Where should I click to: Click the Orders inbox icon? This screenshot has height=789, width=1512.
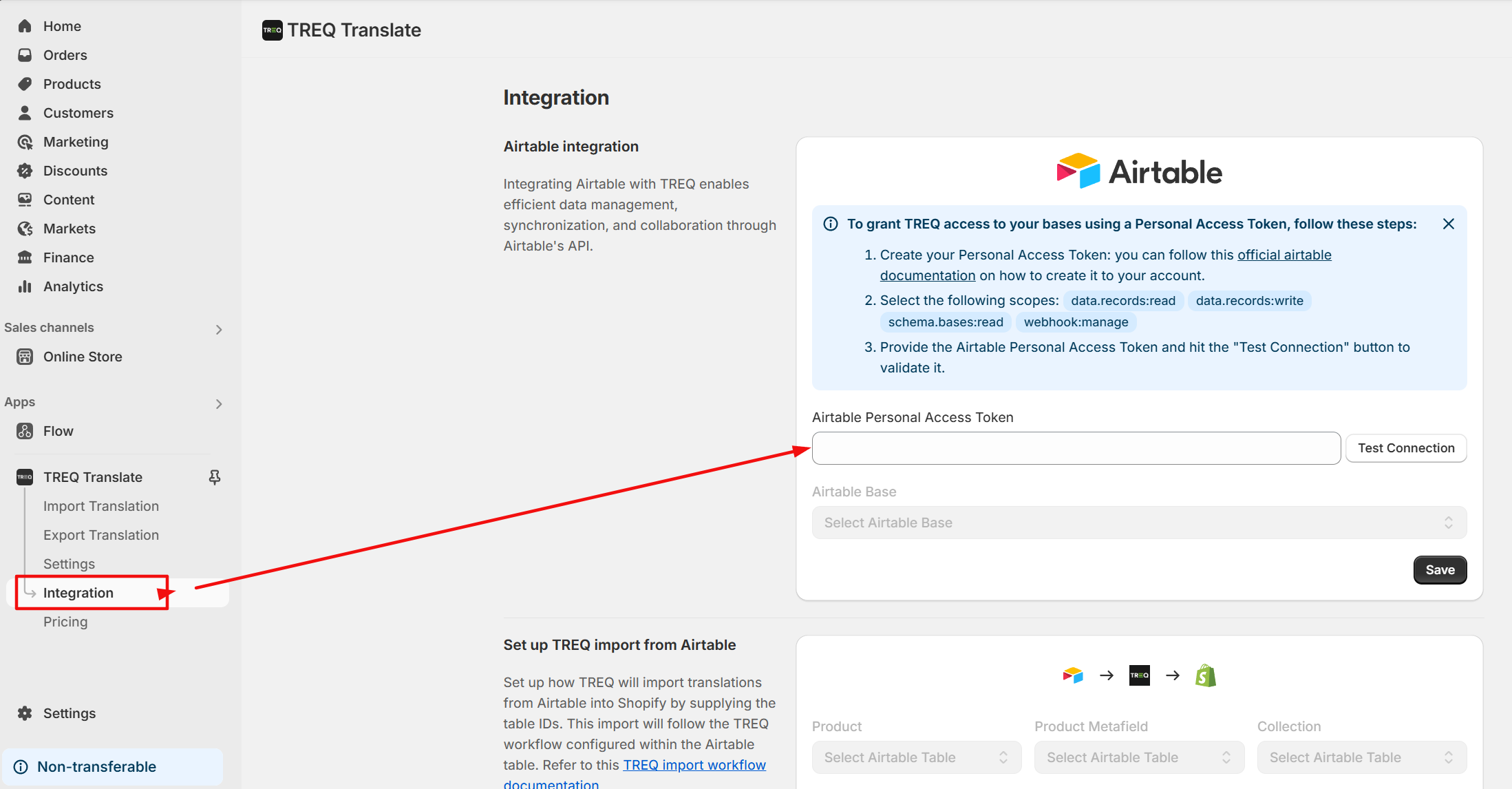pyautogui.click(x=25, y=55)
